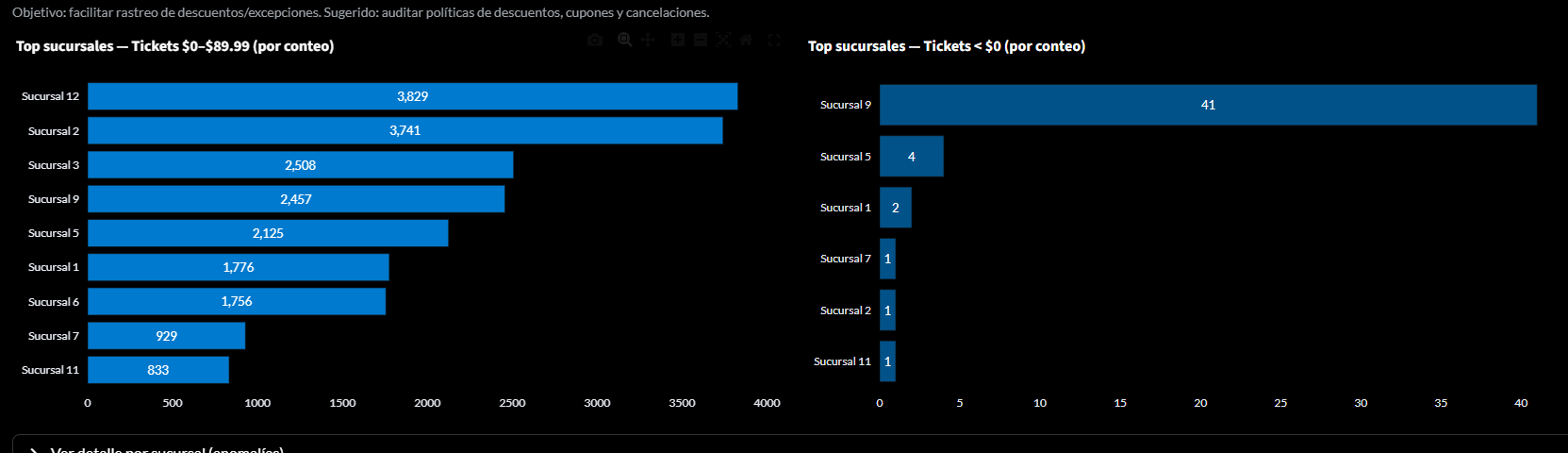The width and height of the screenshot is (1568, 453).
Task: Click the Zoom in plus icon
Action: [677, 40]
